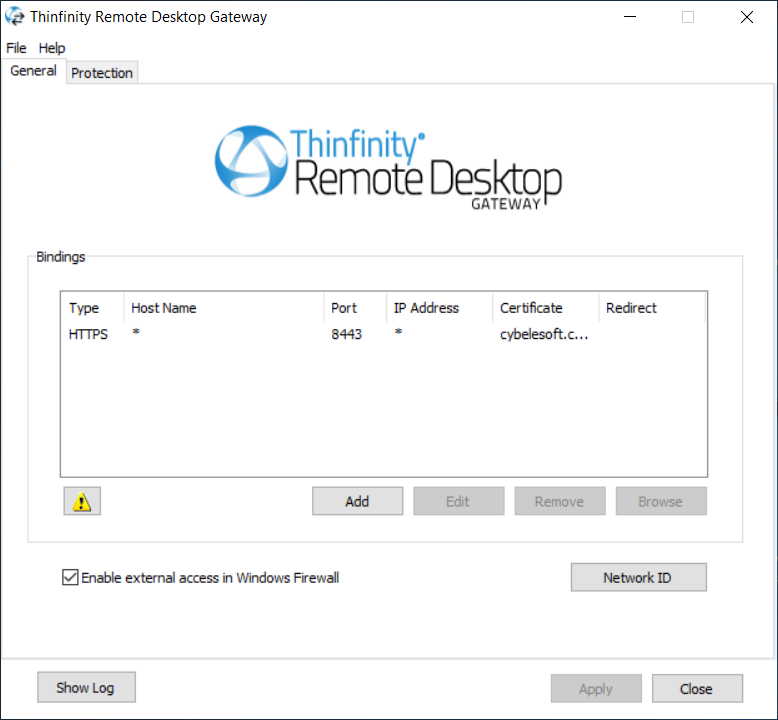Click the Browse button
778x720 pixels.
(x=661, y=501)
